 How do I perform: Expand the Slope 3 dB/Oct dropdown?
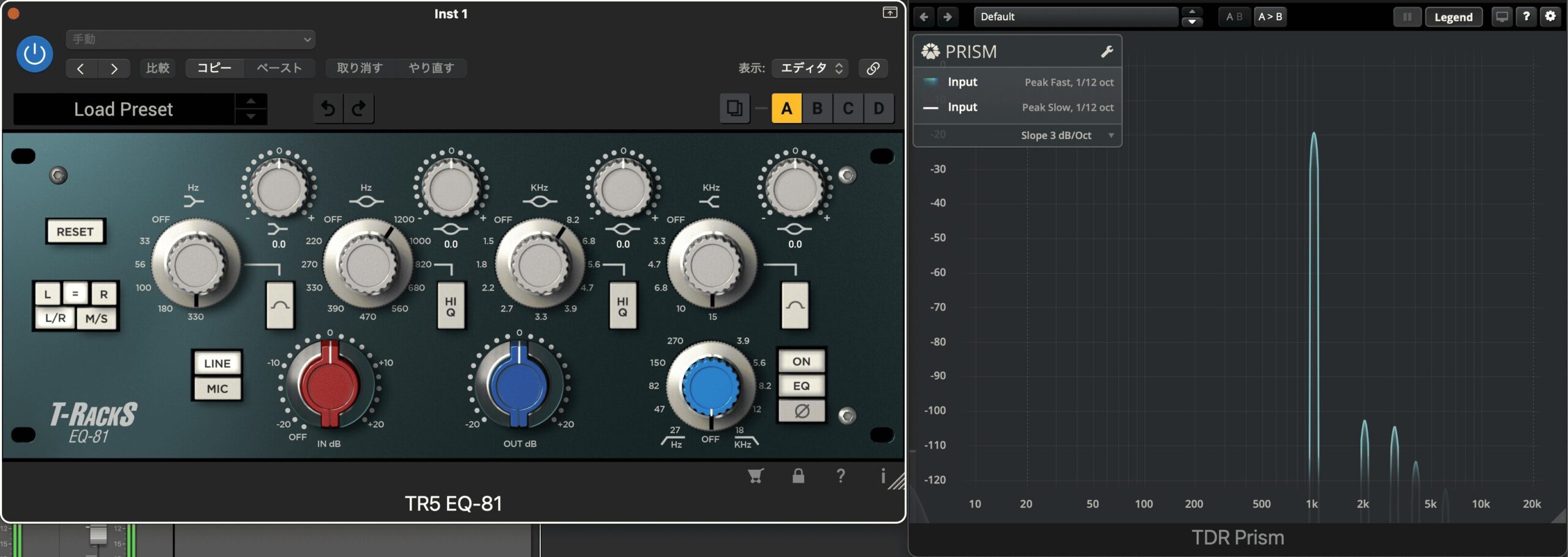coord(1065,135)
